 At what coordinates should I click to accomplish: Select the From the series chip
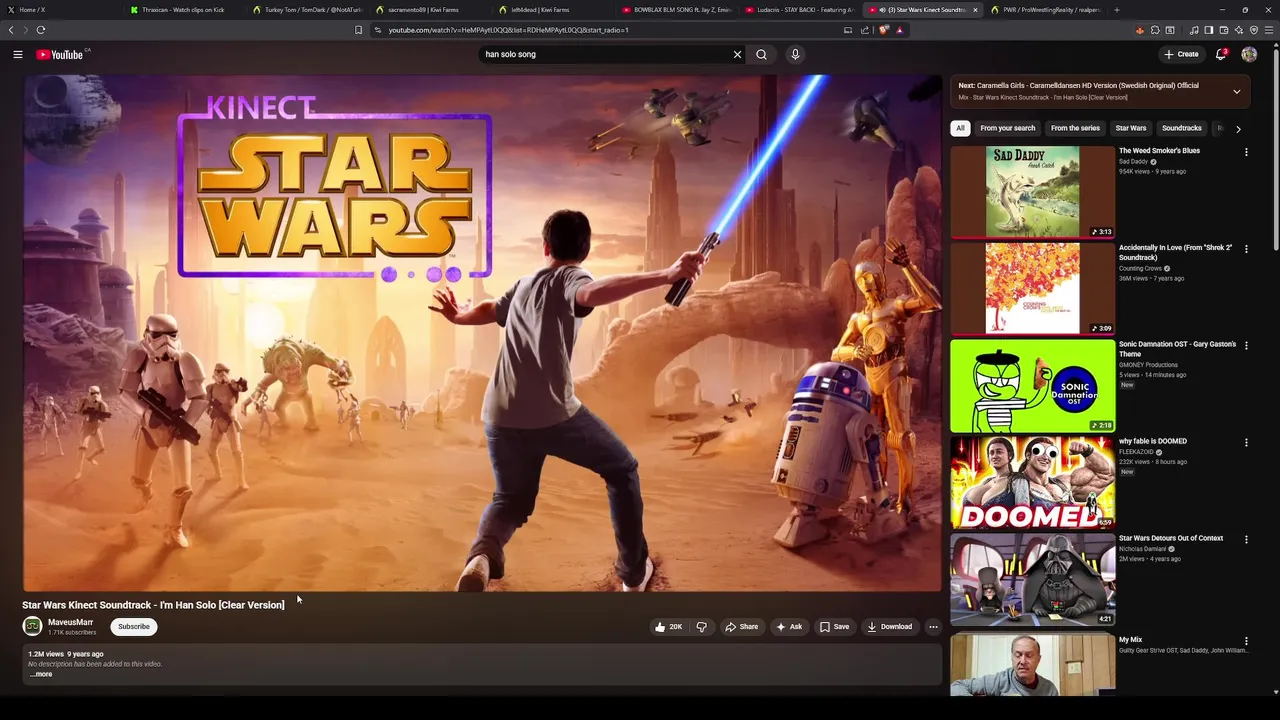tap(1075, 128)
